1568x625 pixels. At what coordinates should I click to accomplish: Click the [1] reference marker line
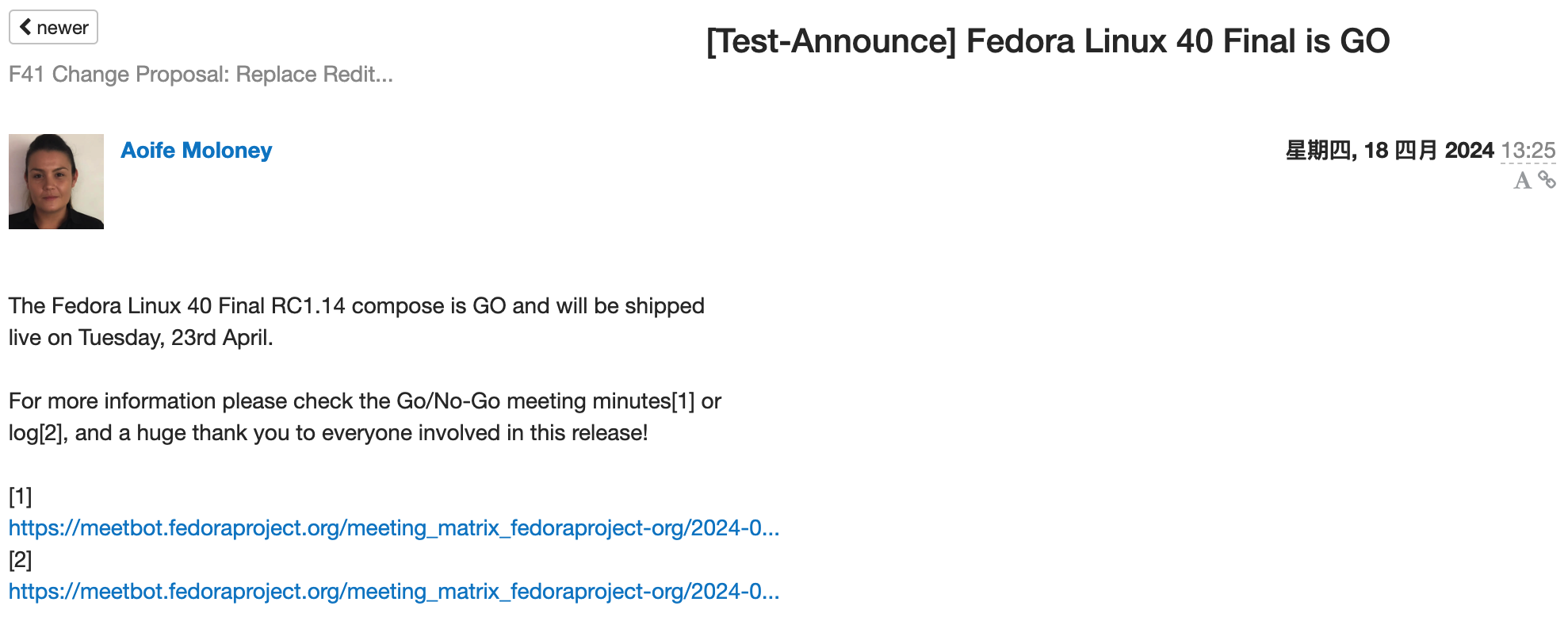click(x=21, y=497)
